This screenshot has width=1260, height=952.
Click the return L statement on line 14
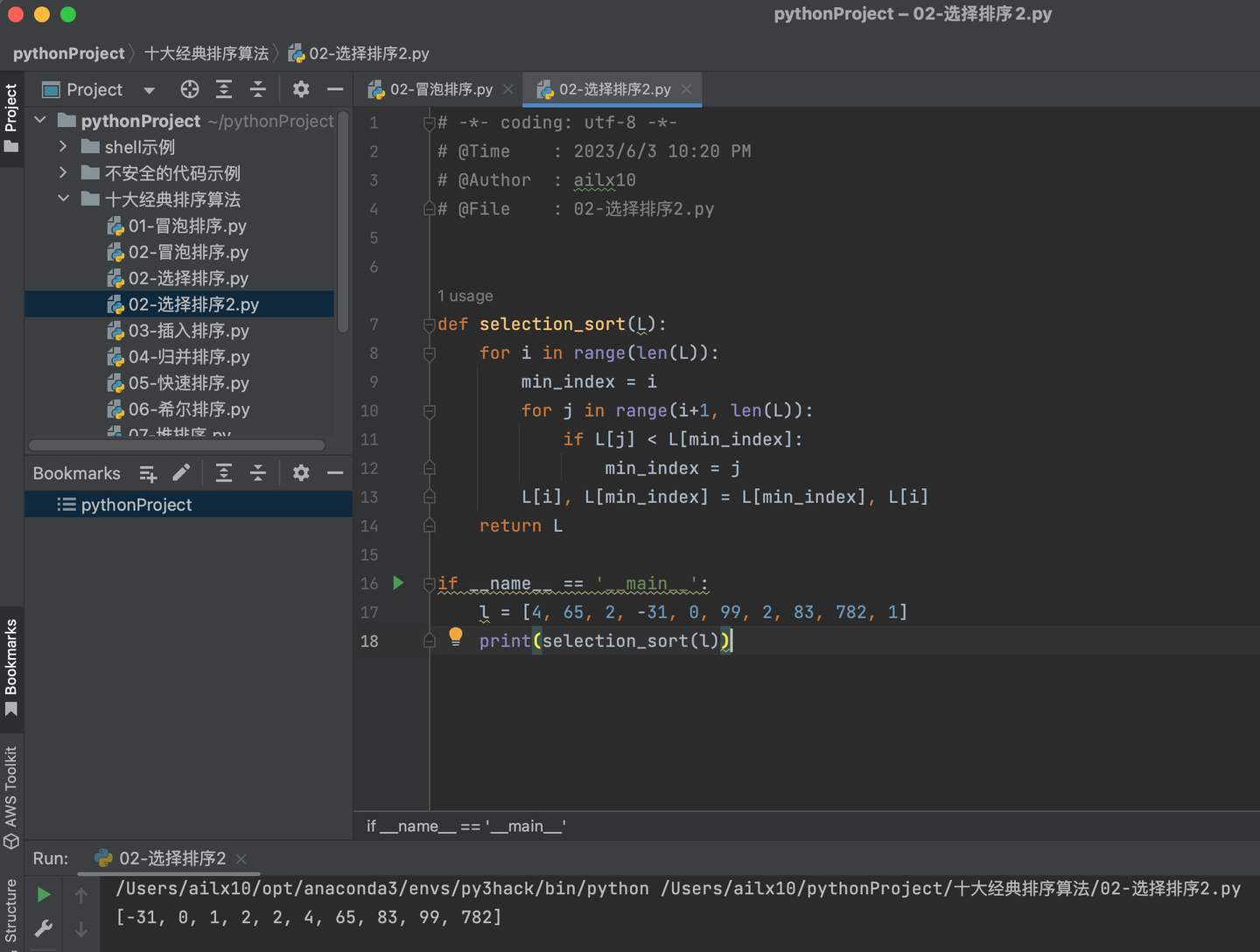521,526
